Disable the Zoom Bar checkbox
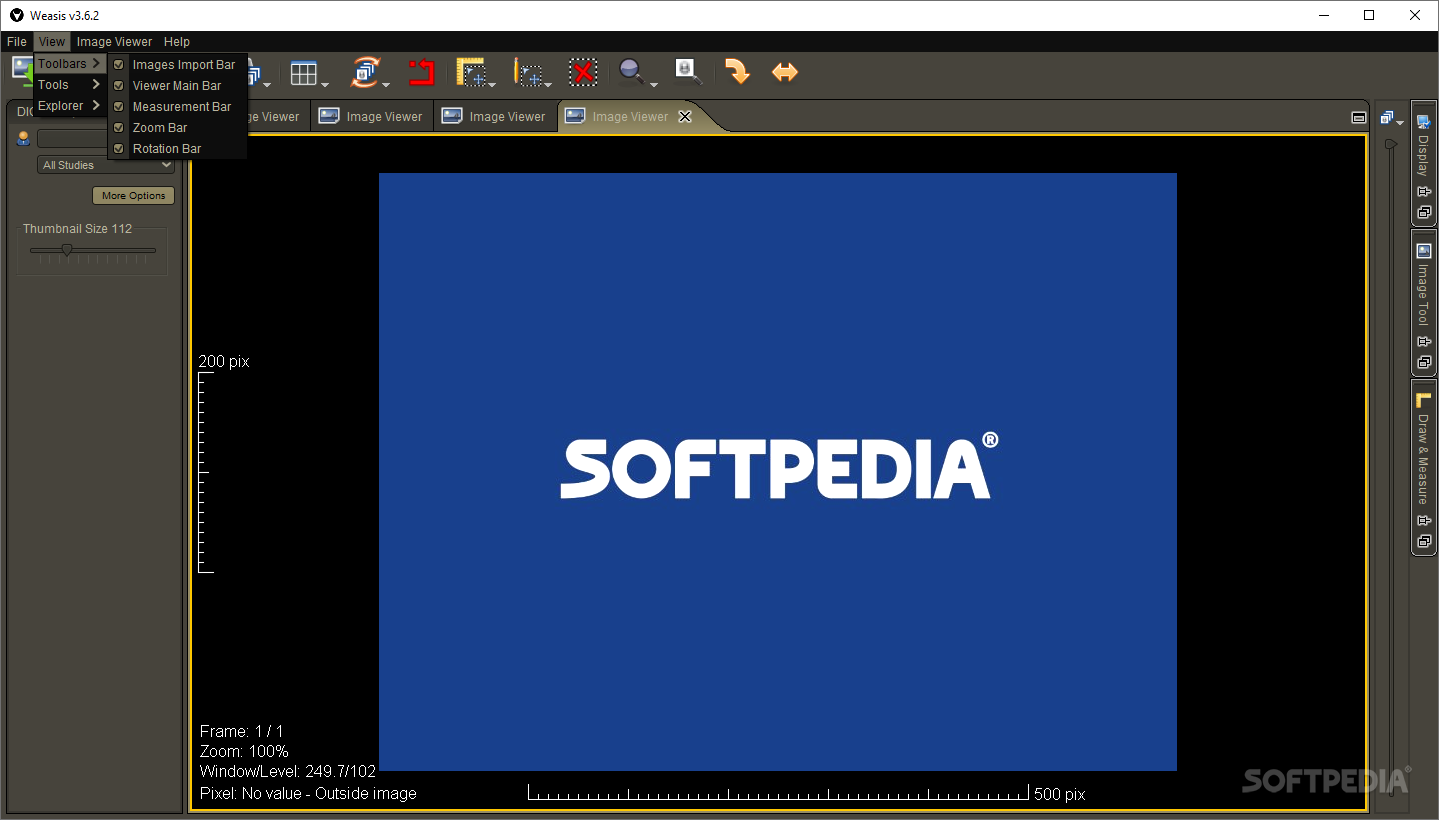The width and height of the screenshot is (1439, 820). pyautogui.click(x=119, y=128)
